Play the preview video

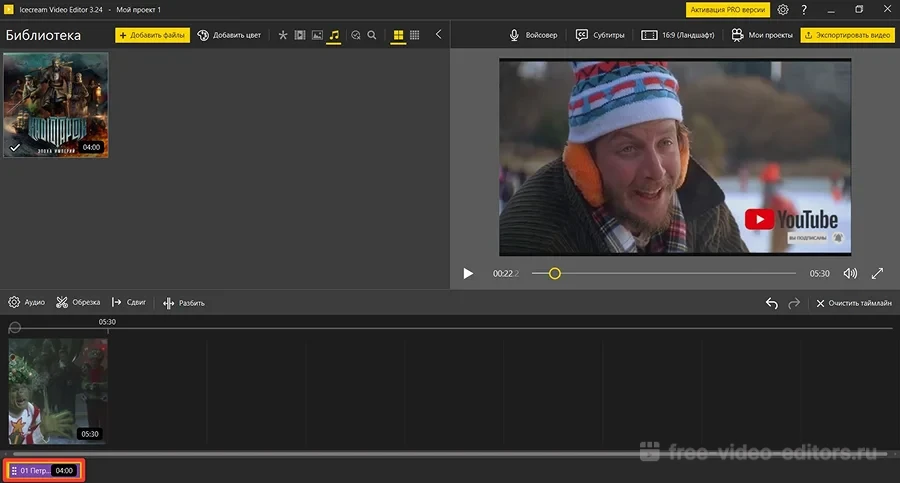tap(468, 273)
